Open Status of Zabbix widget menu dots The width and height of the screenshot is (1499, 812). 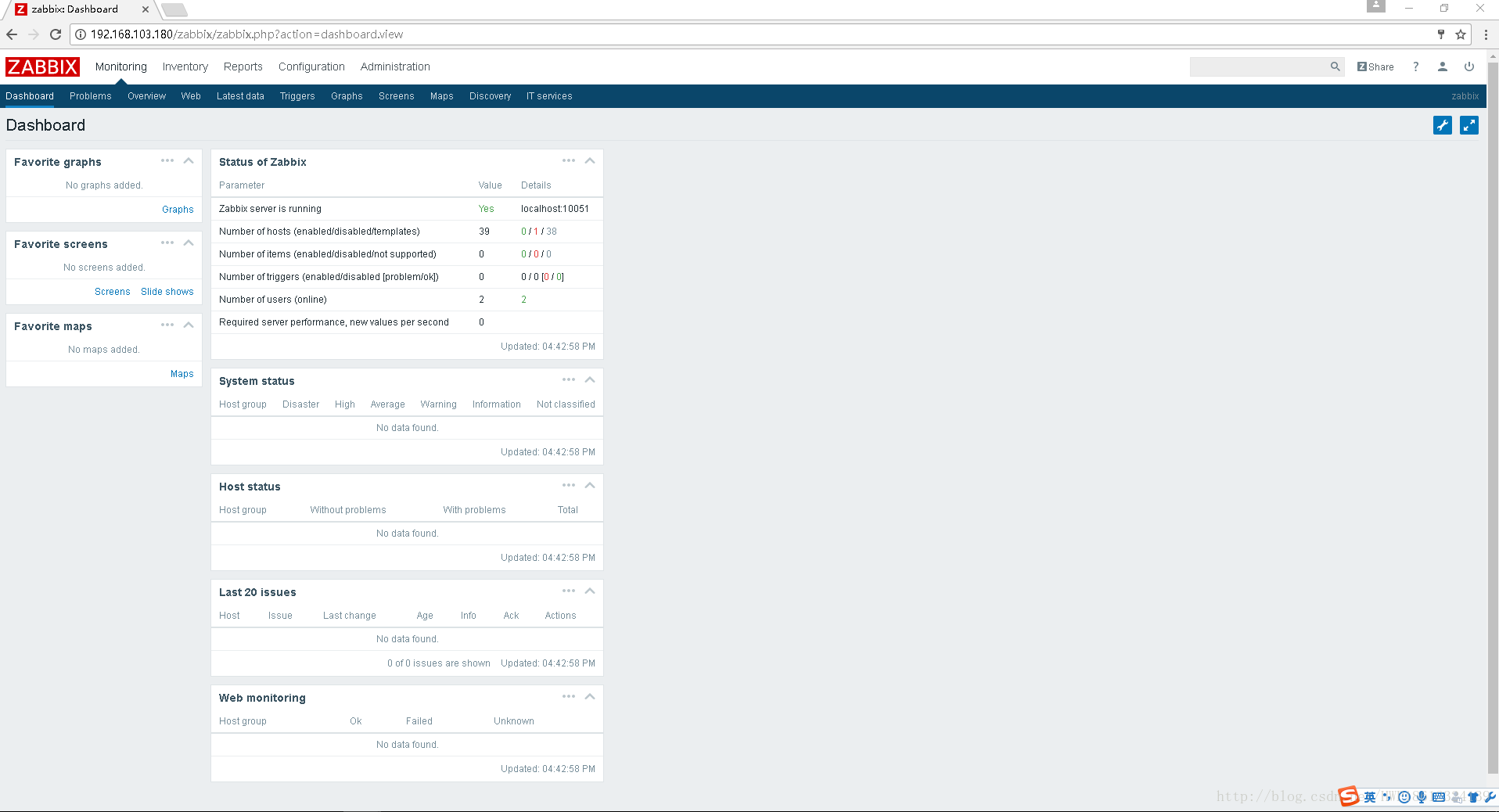click(569, 161)
